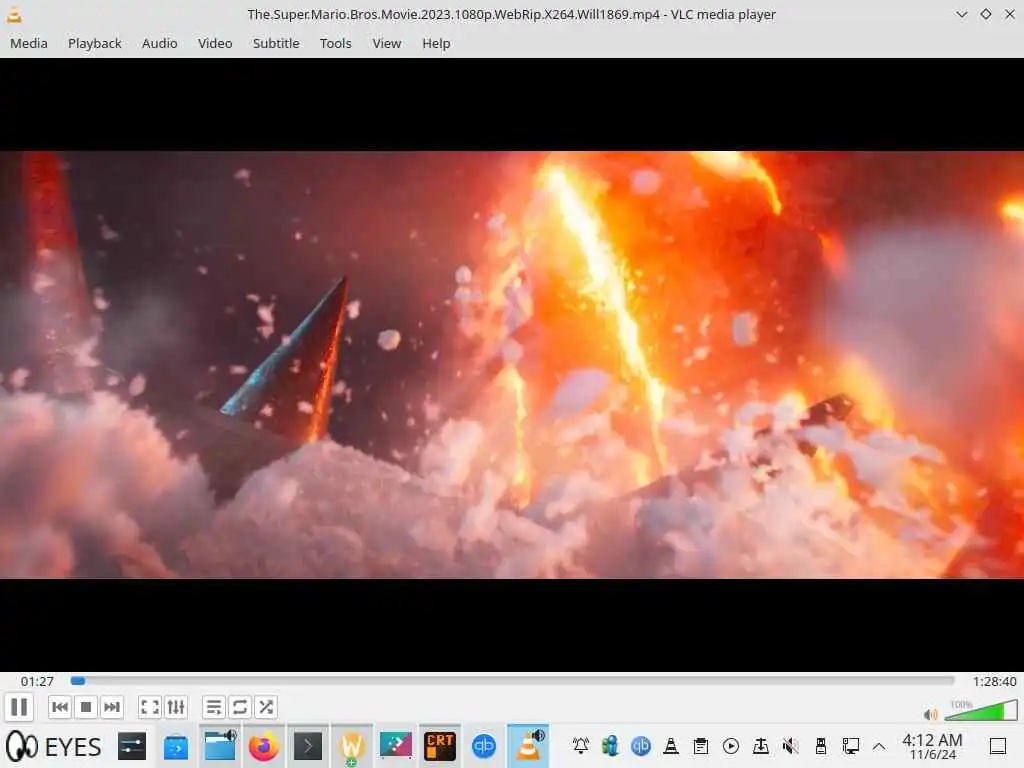Click the total duration 1:28:40 label
The image size is (1024, 768).
click(x=994, y=681)
